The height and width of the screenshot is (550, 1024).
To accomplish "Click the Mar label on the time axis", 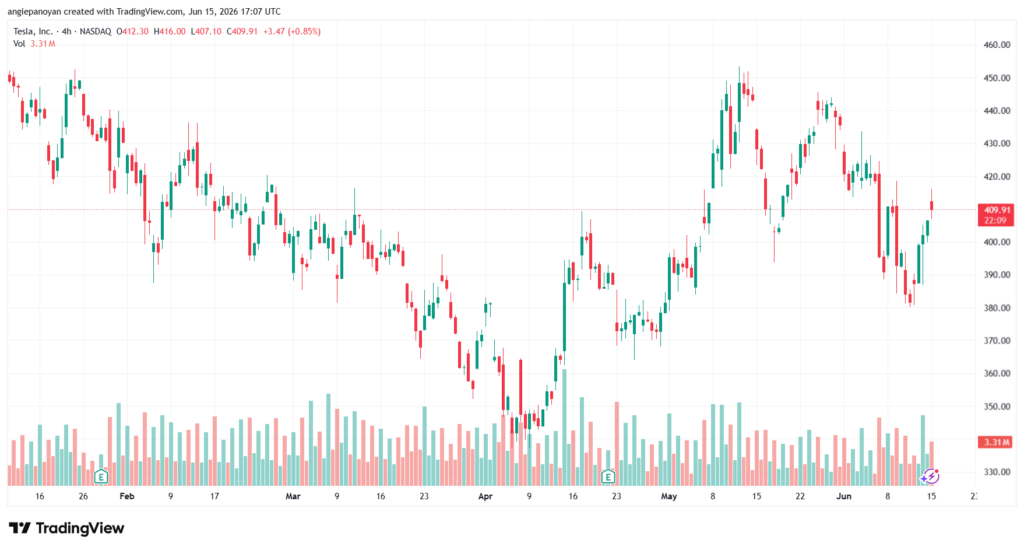I will point(293,496).
